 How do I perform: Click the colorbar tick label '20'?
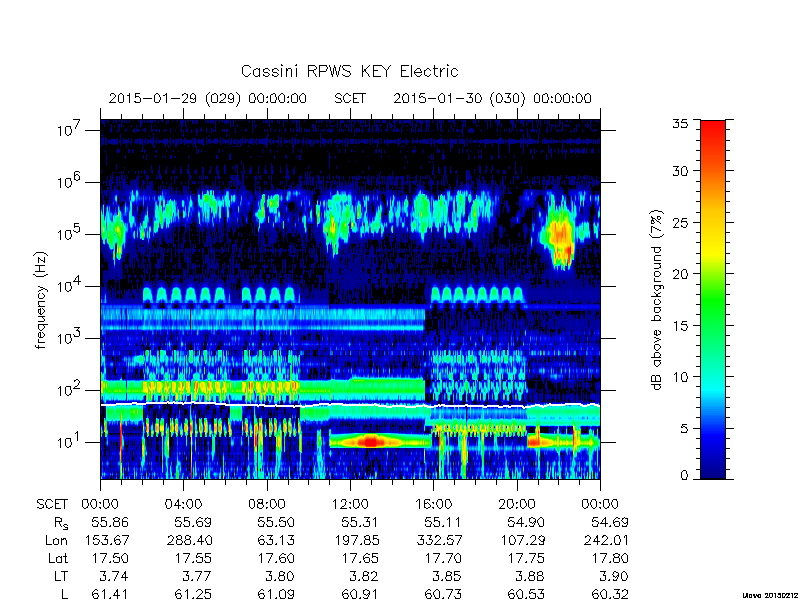[x=681, y=274]
